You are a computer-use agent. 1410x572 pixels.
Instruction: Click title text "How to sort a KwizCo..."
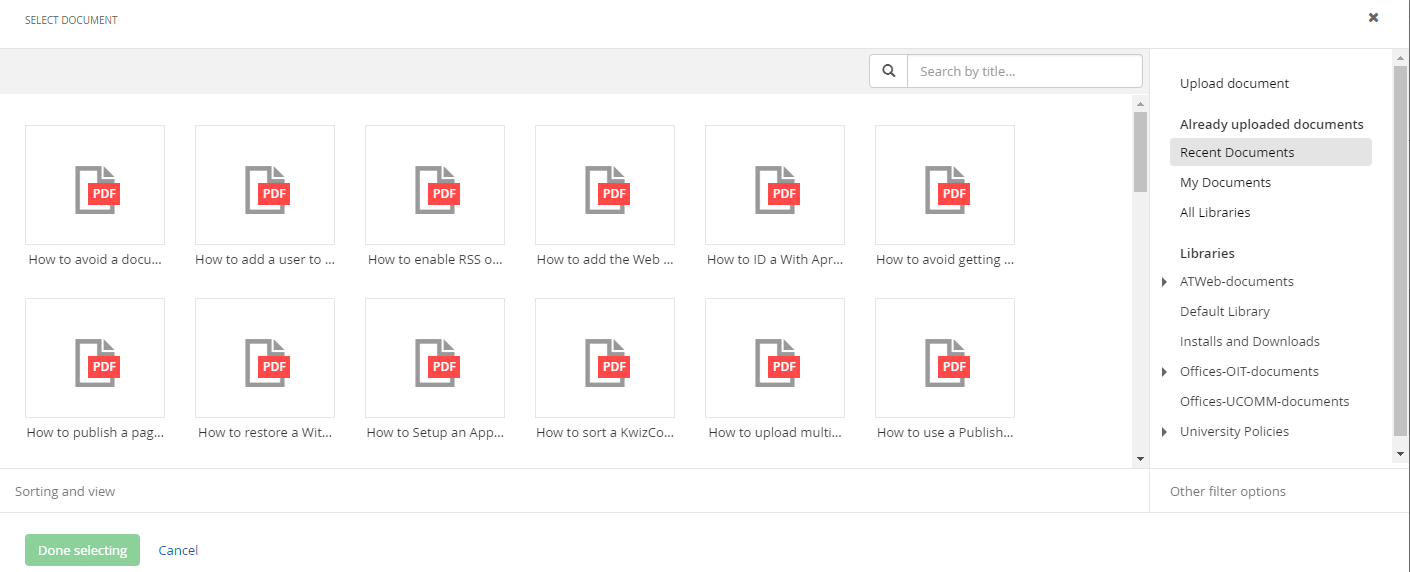pos(605,432)
